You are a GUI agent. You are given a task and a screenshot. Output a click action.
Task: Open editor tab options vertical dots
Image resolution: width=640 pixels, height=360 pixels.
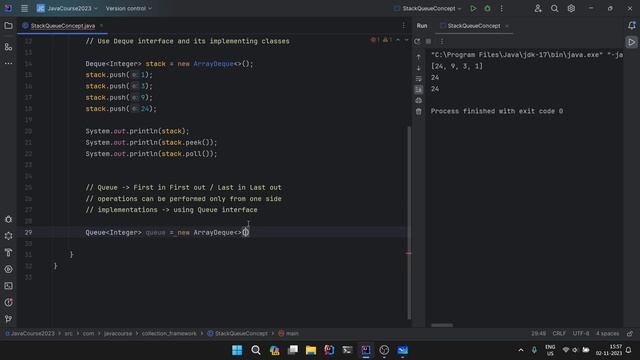(x=404, y=26)
